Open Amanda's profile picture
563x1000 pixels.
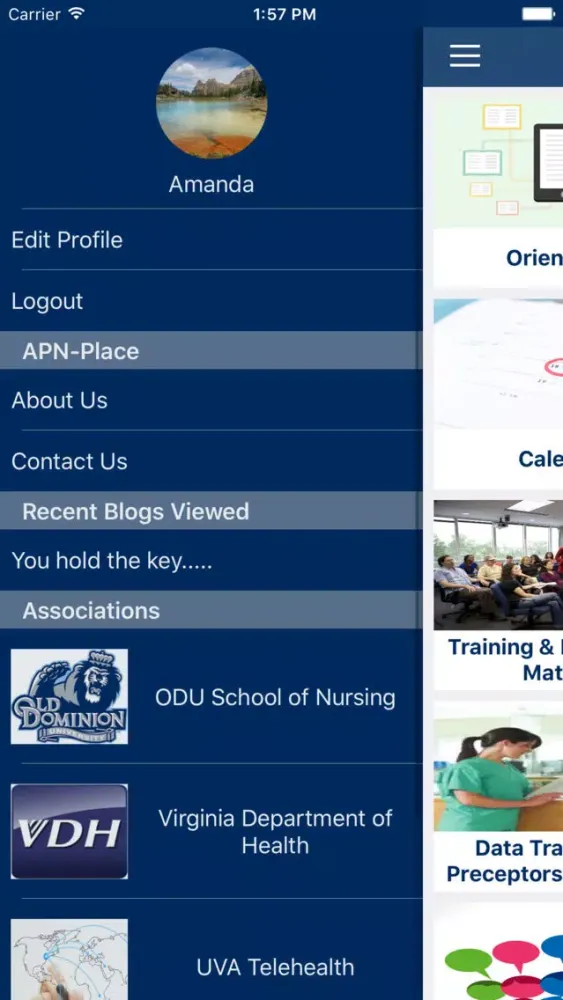tap(211, 103)
